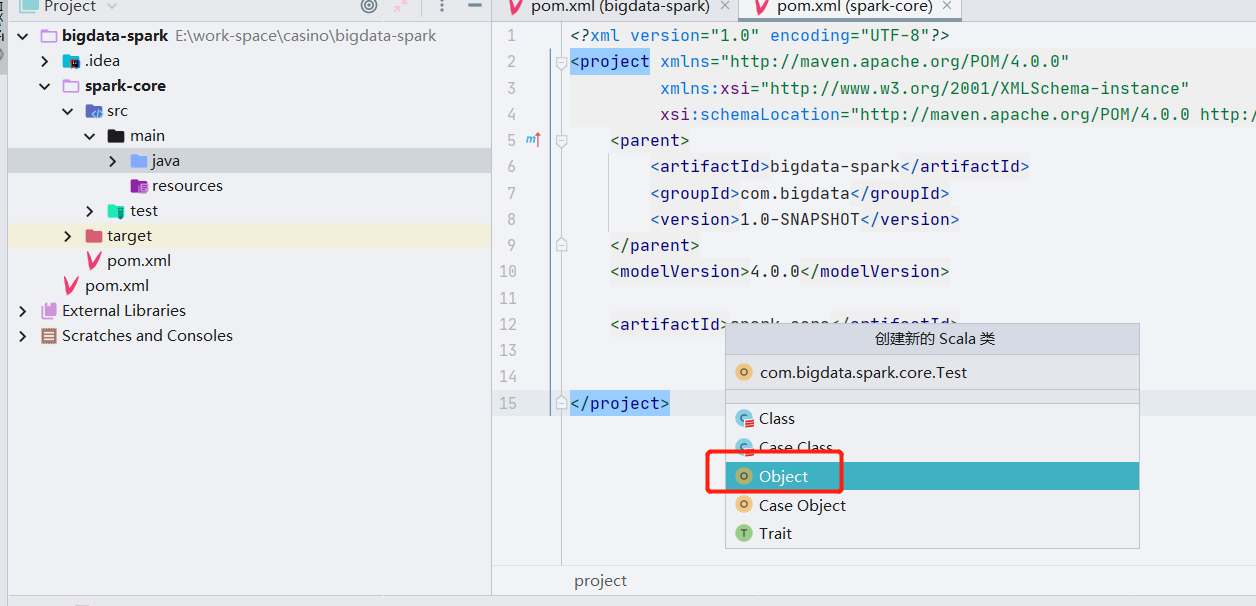
Task: Collapse the src folder
Action: [x=68, y=111]
